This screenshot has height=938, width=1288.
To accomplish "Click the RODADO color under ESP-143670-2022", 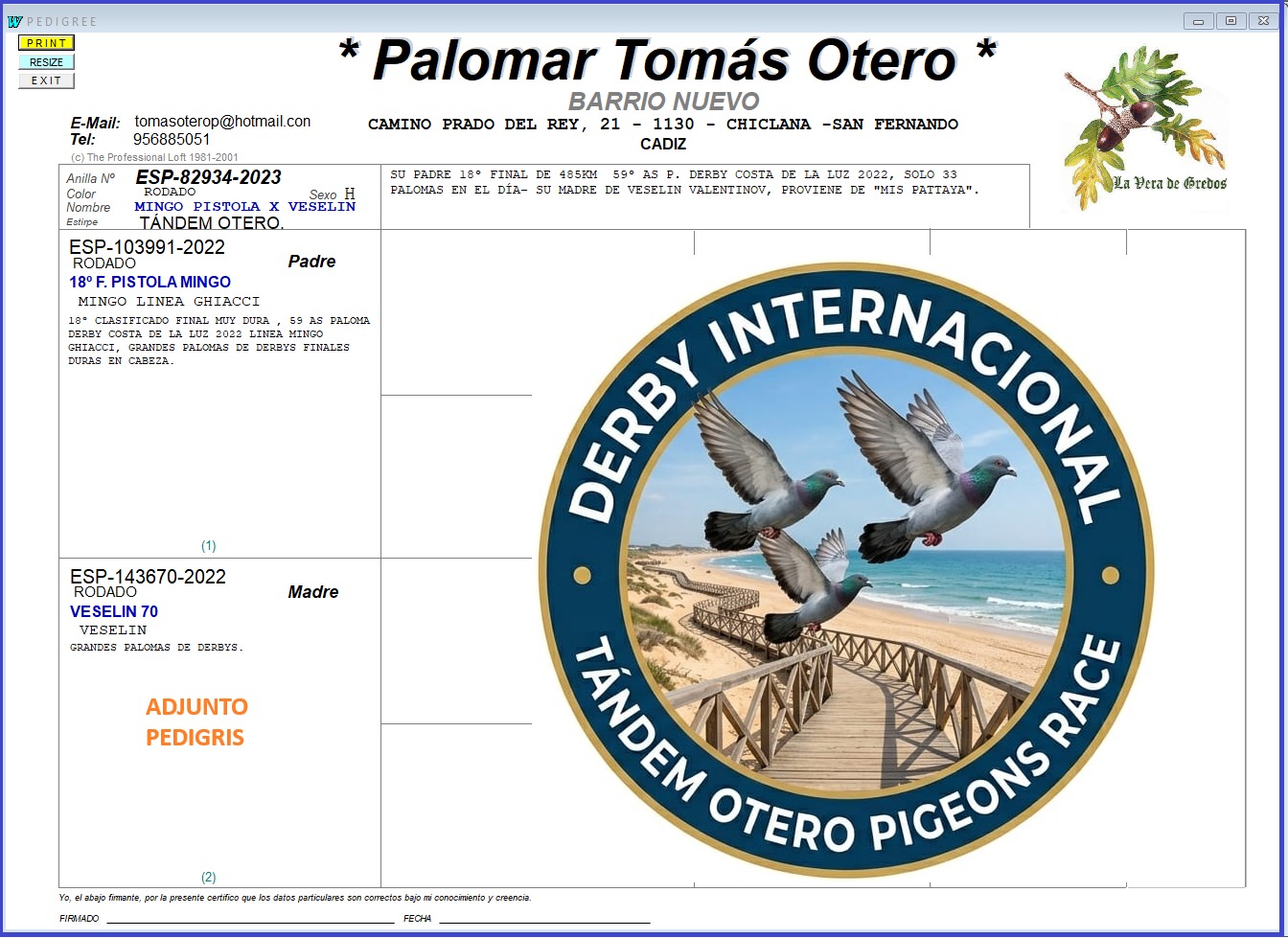I will (105, 592).
